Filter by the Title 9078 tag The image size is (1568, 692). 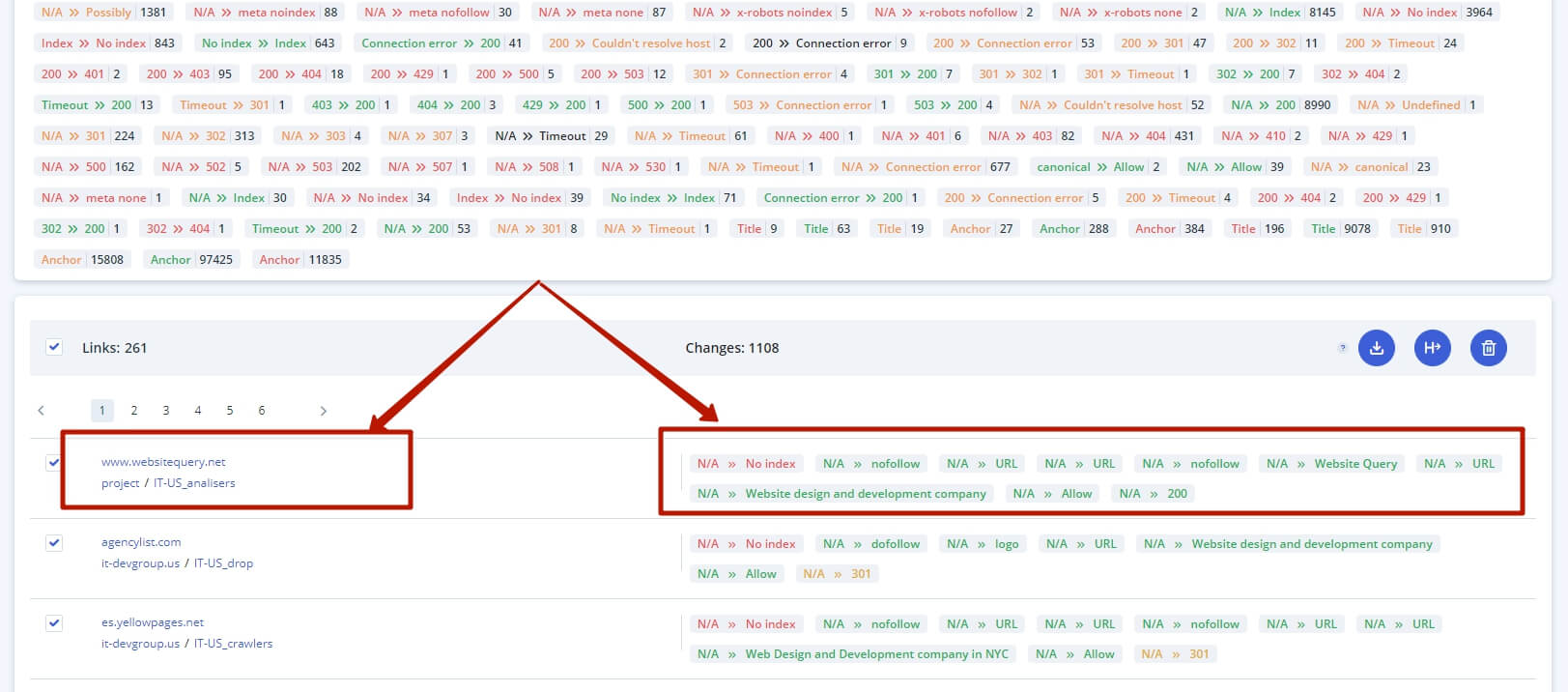pyautogui.click(x=1341, y=229)
